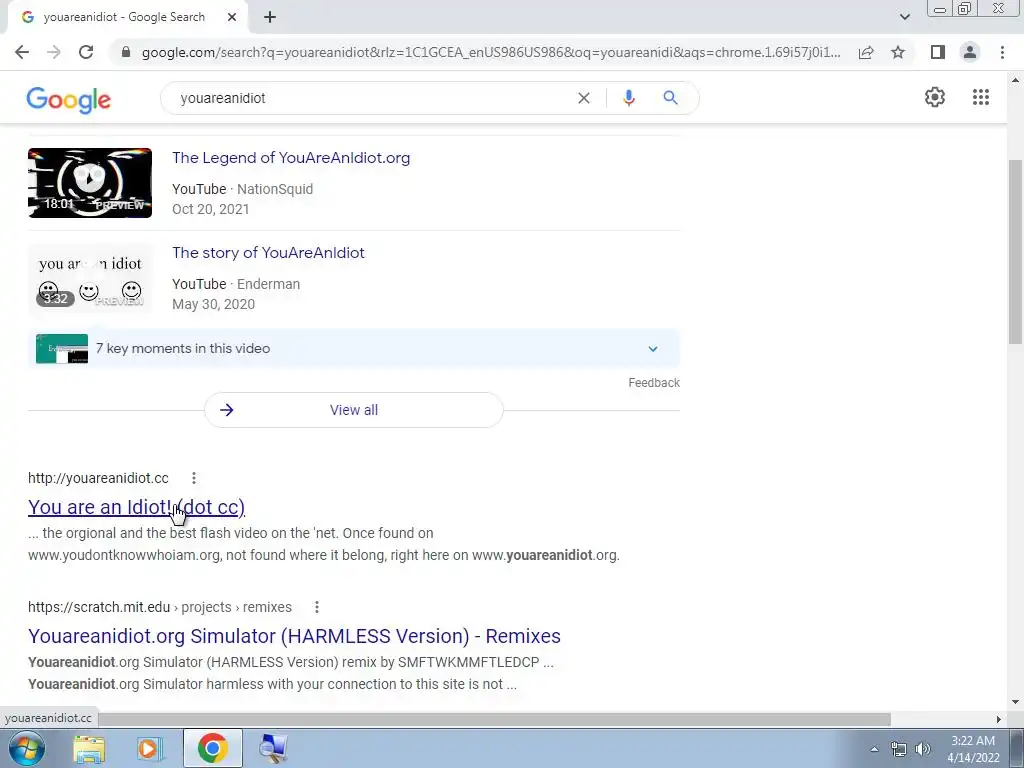The height and width of the screenshot is (768, 1024).
Task: Click the scratch.mit.edu breadcrumb URL
Action: [159, 607]
